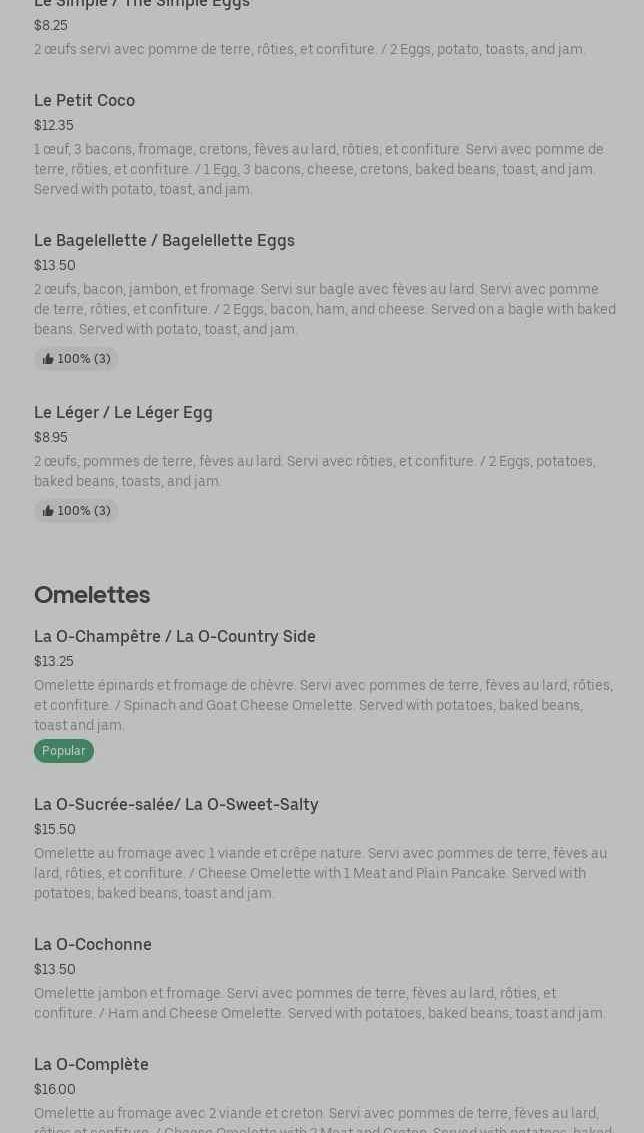The image size is (644, 1133).
Task: Click the $12.35 price of Le Petit Coco
Action: 53,126
